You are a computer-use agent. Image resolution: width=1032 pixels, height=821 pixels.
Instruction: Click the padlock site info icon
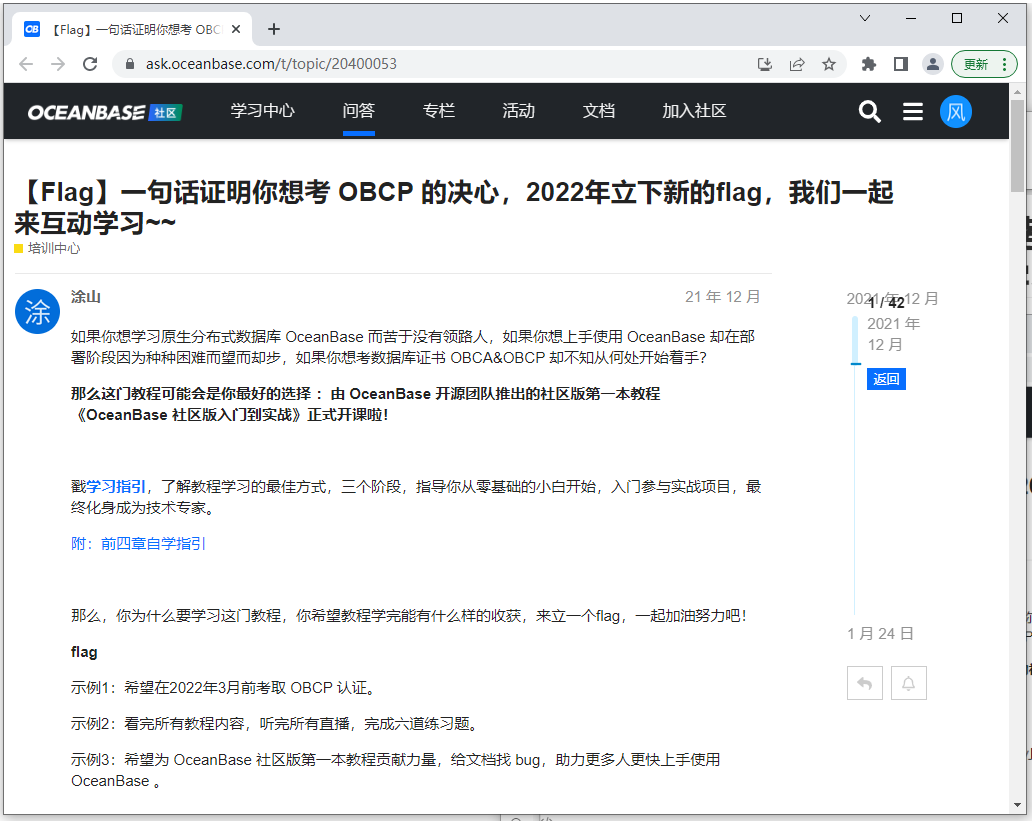(x=130, y=64)
